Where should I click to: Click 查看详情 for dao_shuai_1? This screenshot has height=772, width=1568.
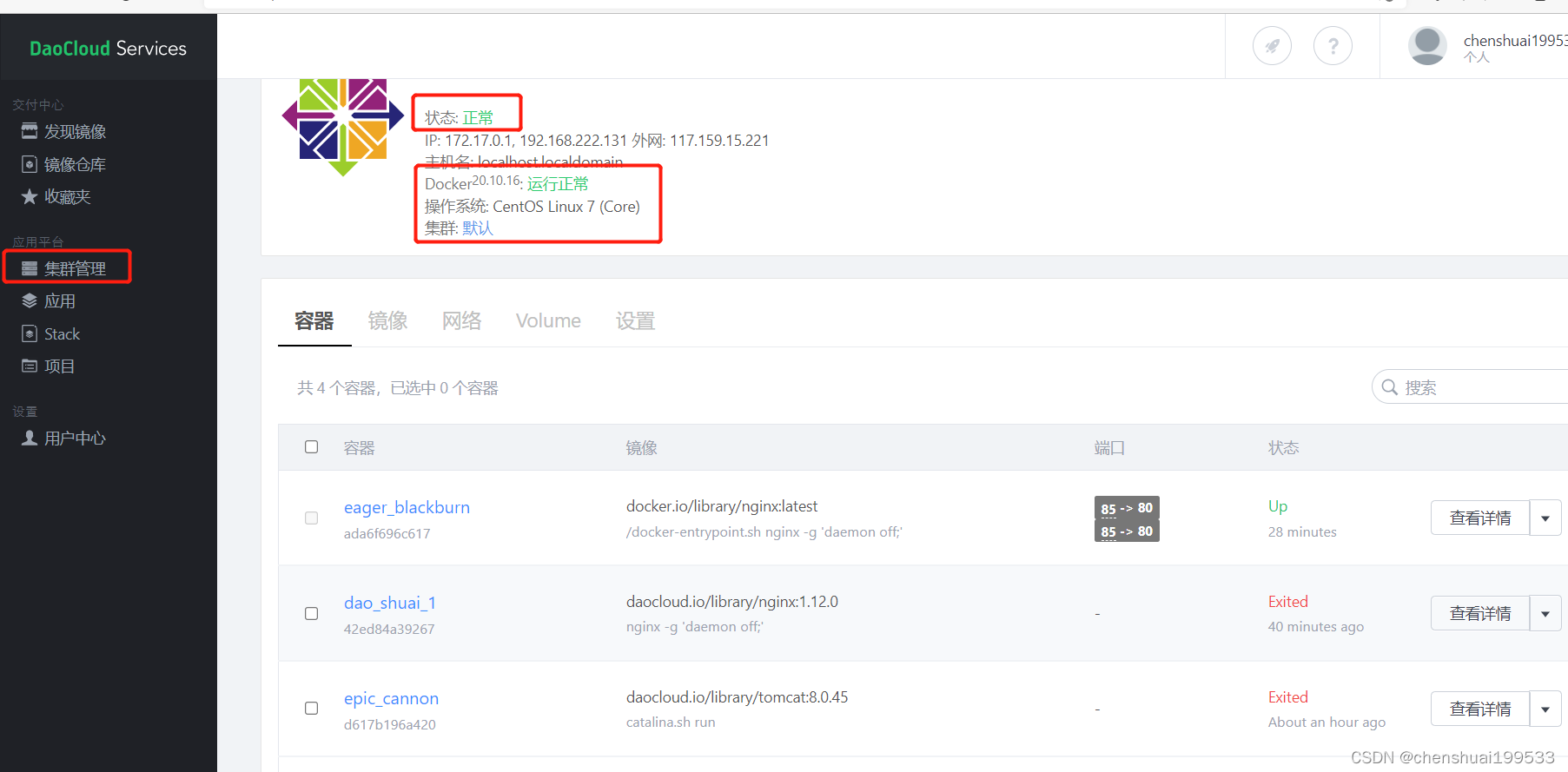[x=1480, y=614]
